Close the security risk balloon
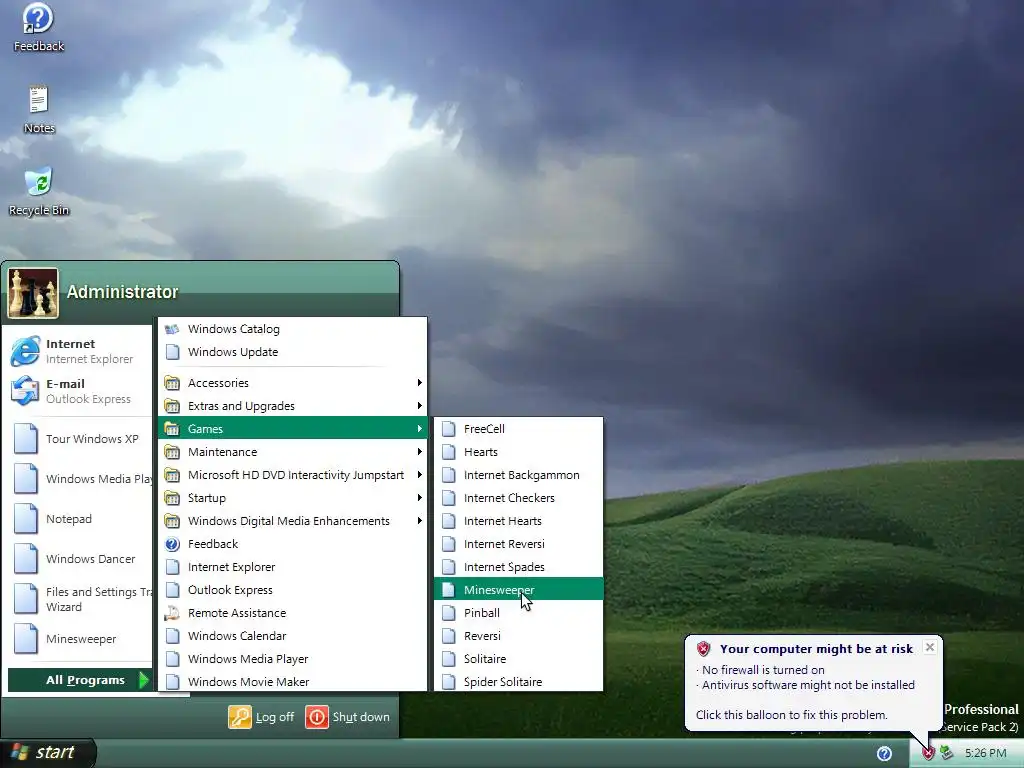This screenshot has width=1024, height=768. point(930,647)
